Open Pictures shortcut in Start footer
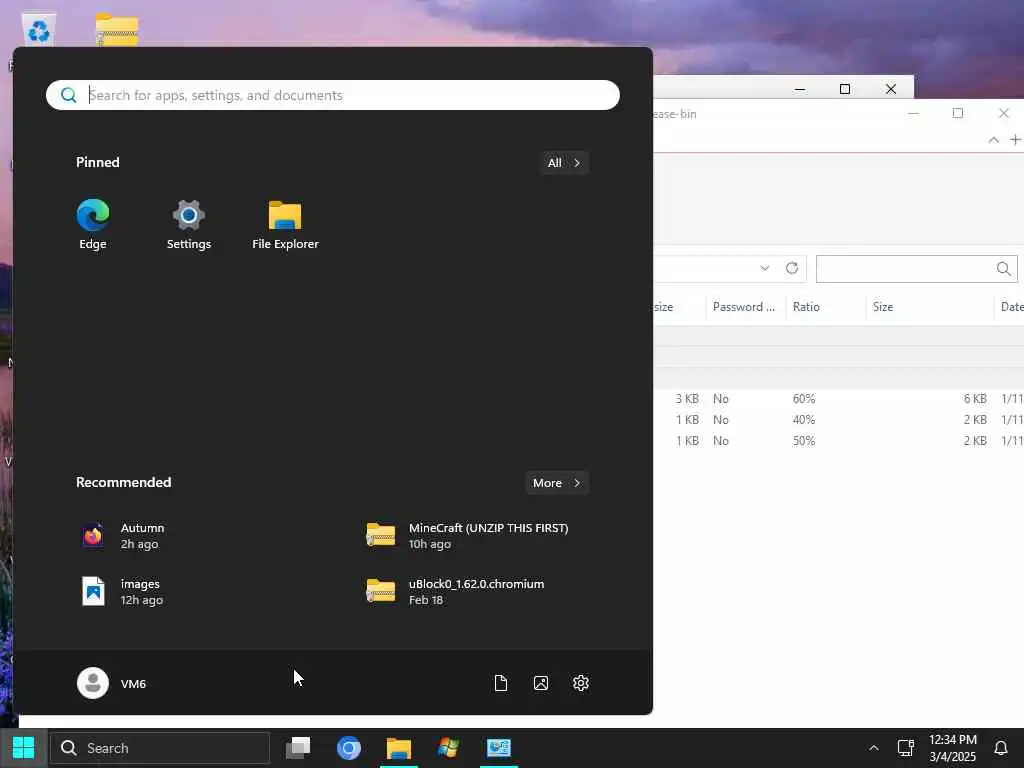The image size is (1024, 768). pos(541,683)
